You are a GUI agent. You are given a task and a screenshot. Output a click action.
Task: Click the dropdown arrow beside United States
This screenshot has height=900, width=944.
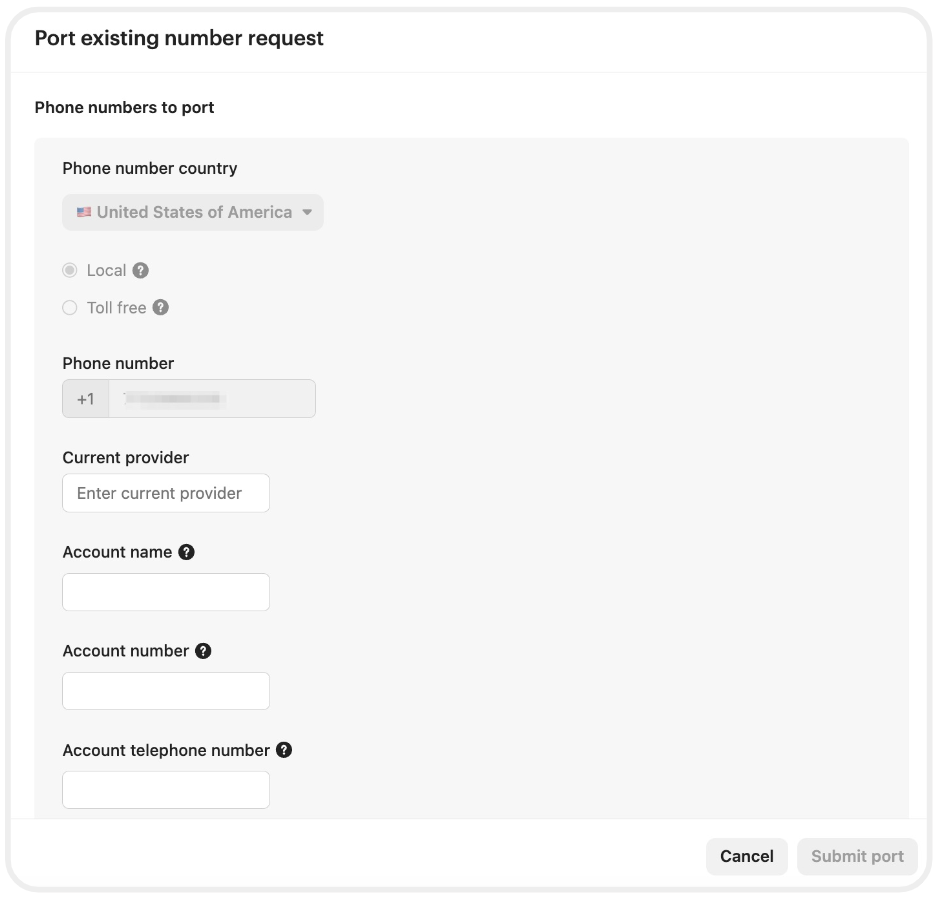pos(307,212)
